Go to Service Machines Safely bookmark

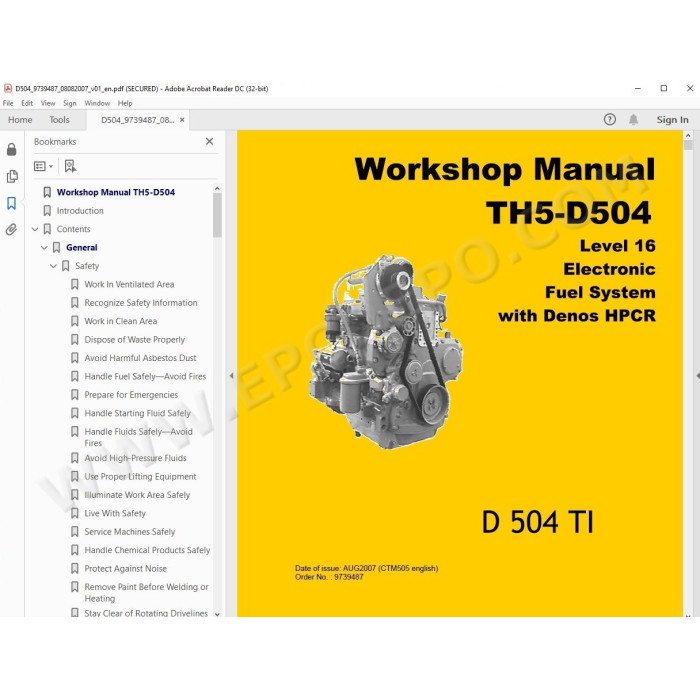click(x=129, y=532)
